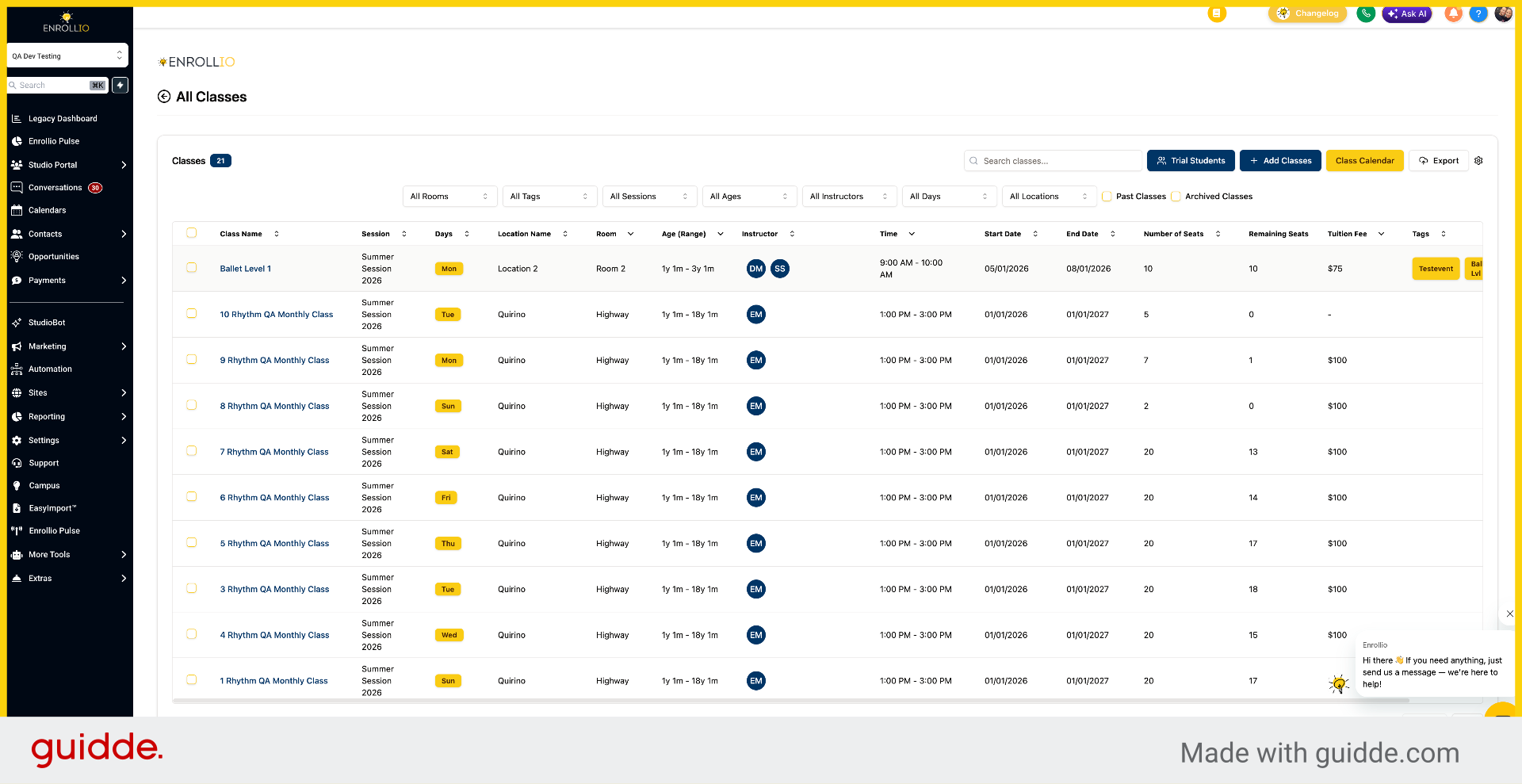Click the Wed day badge for 4 Rhythm class
The image size is (1522, 784).
(449, 636)
